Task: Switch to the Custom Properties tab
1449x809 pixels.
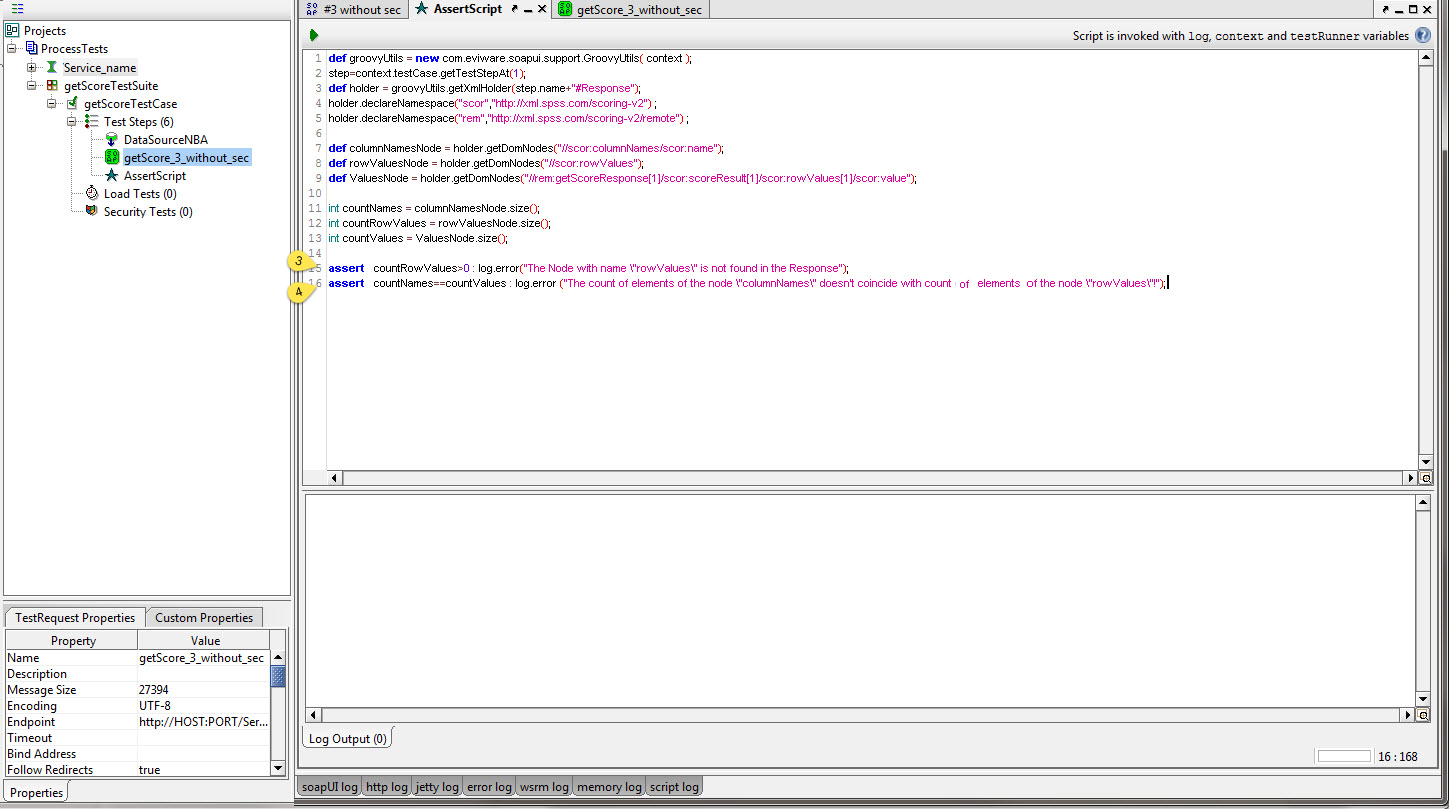Action: click(x=203, y=617)
